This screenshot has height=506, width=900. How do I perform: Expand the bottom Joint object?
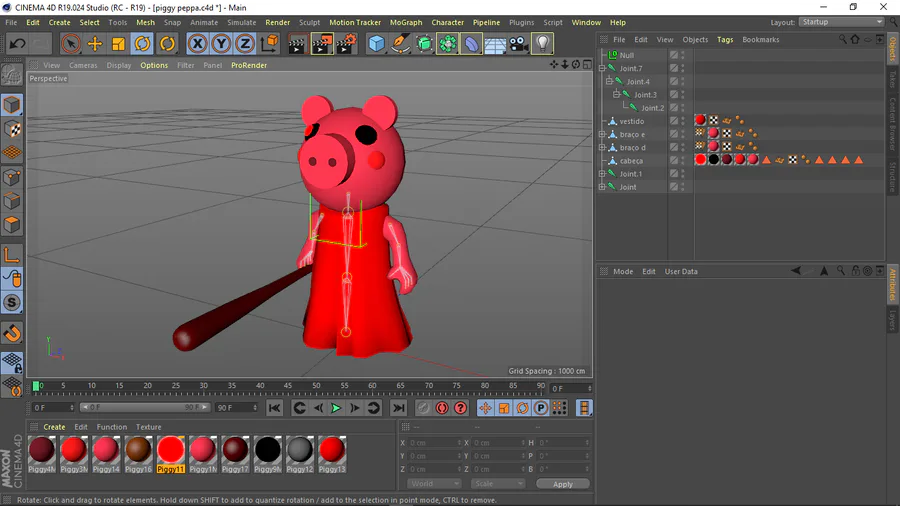click(602, 187)
